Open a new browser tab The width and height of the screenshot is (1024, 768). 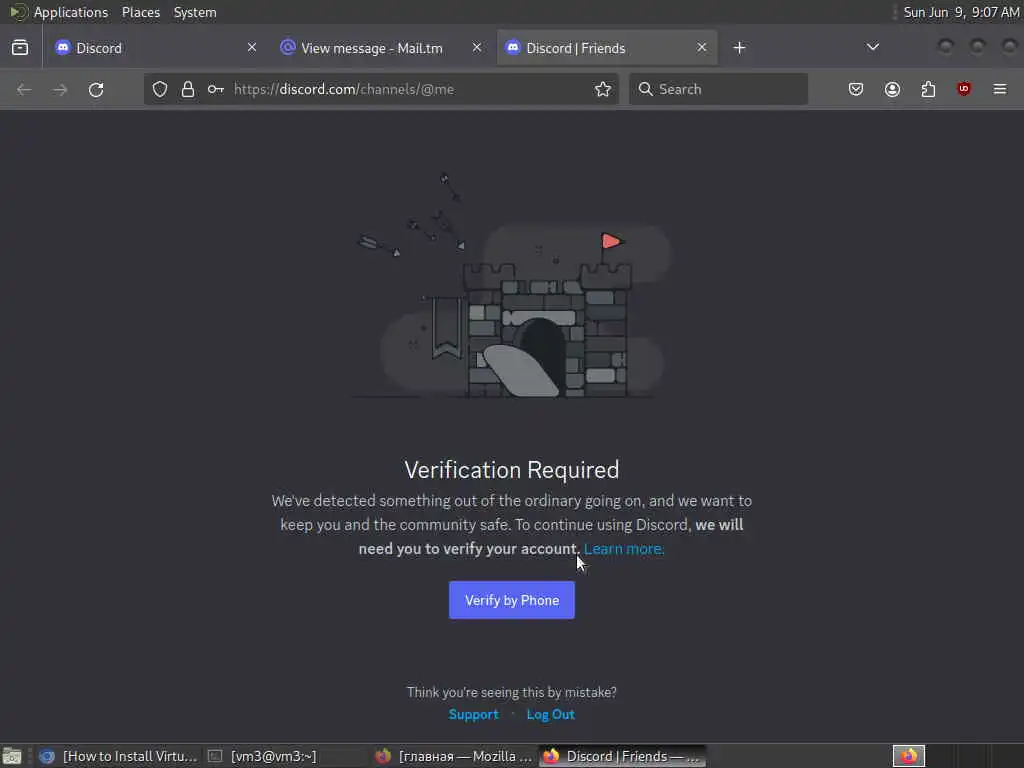point(739,48)
